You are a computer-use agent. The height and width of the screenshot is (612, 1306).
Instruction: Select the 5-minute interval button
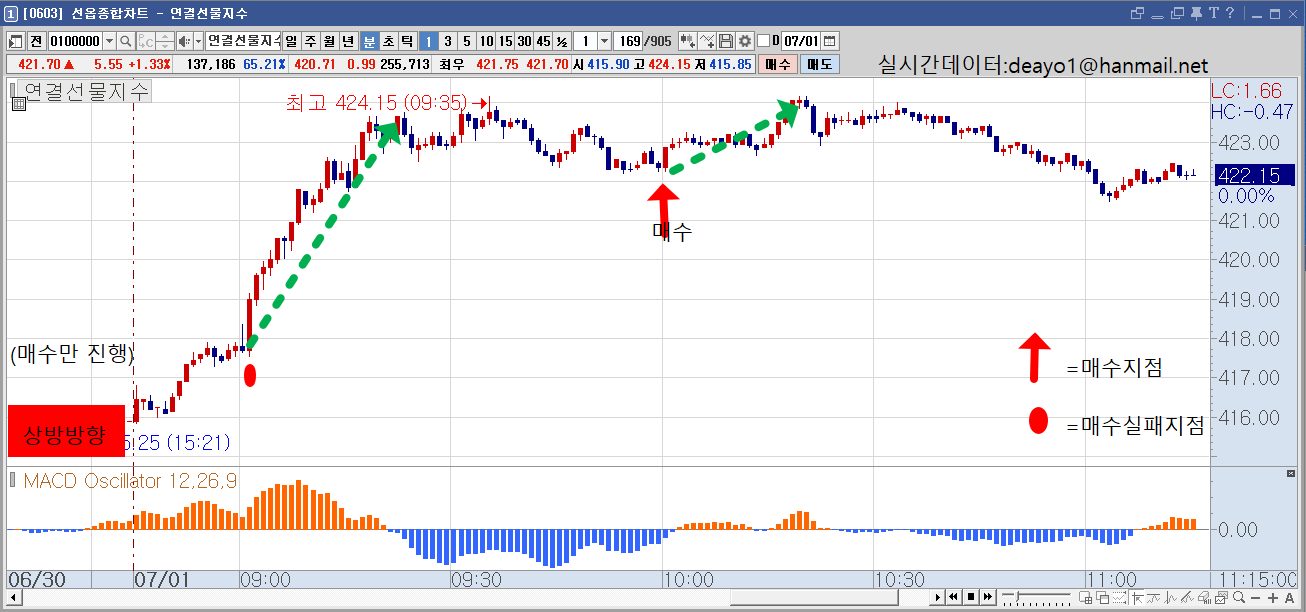[x=466, y=41]
